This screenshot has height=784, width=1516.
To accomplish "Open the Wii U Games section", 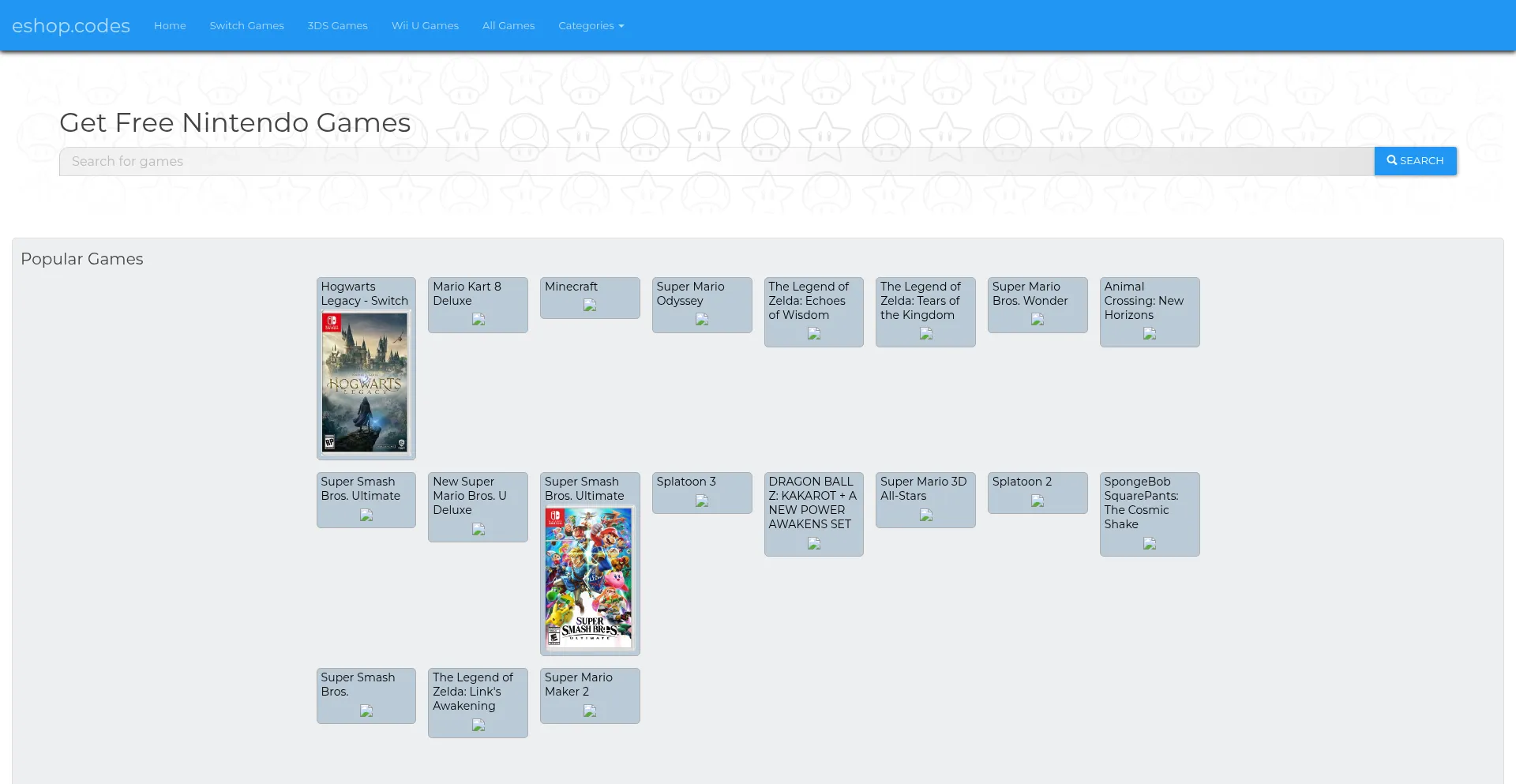I will (x=425, y=26).
